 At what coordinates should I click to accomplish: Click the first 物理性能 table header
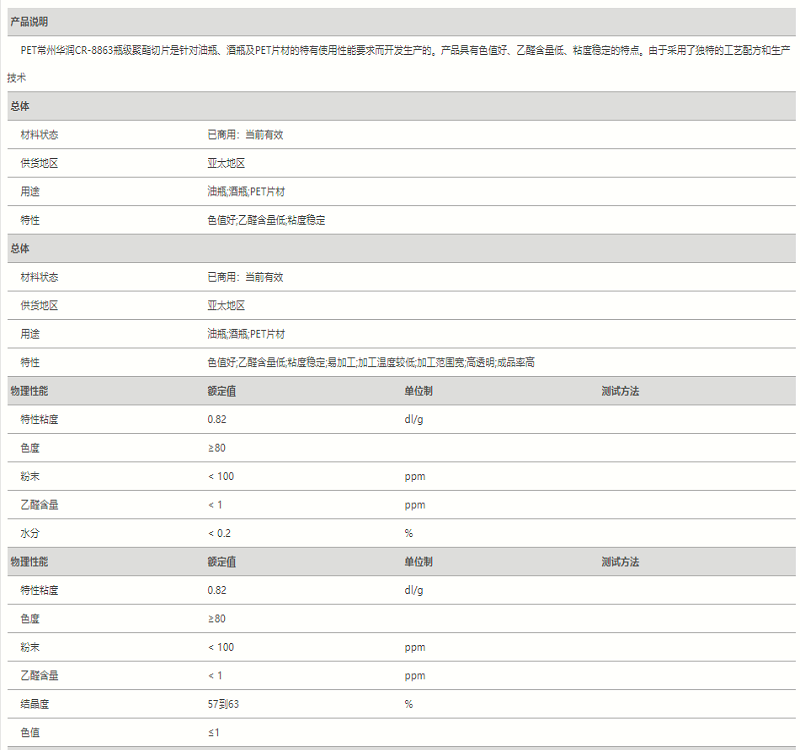click(29, 391)
